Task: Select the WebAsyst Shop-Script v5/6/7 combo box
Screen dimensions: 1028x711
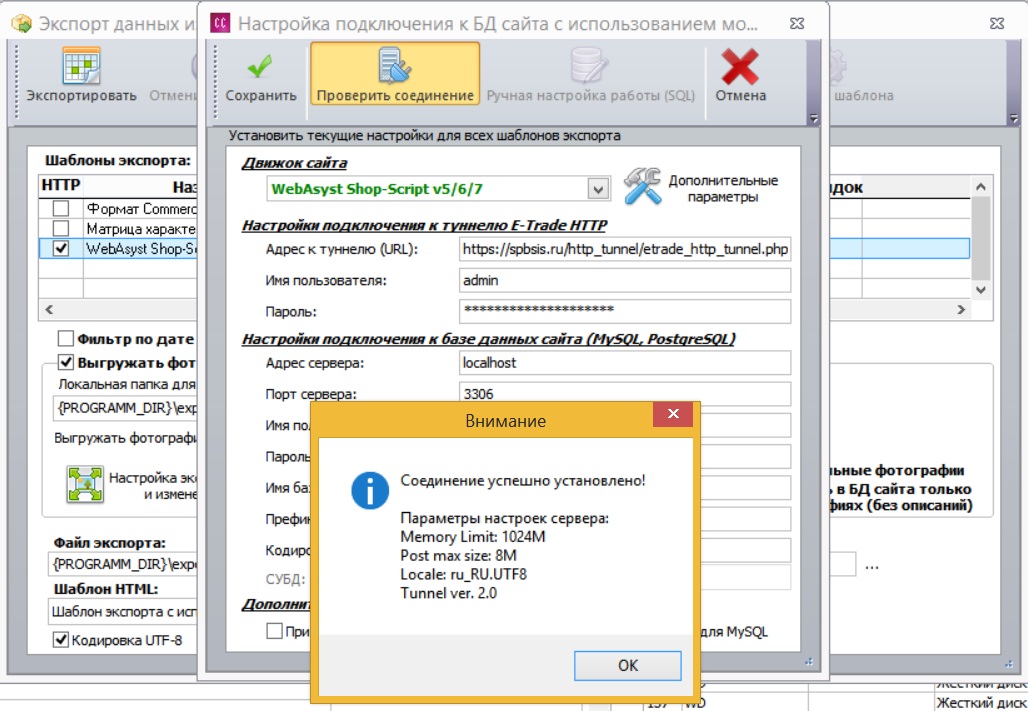Action: [438, 189]
